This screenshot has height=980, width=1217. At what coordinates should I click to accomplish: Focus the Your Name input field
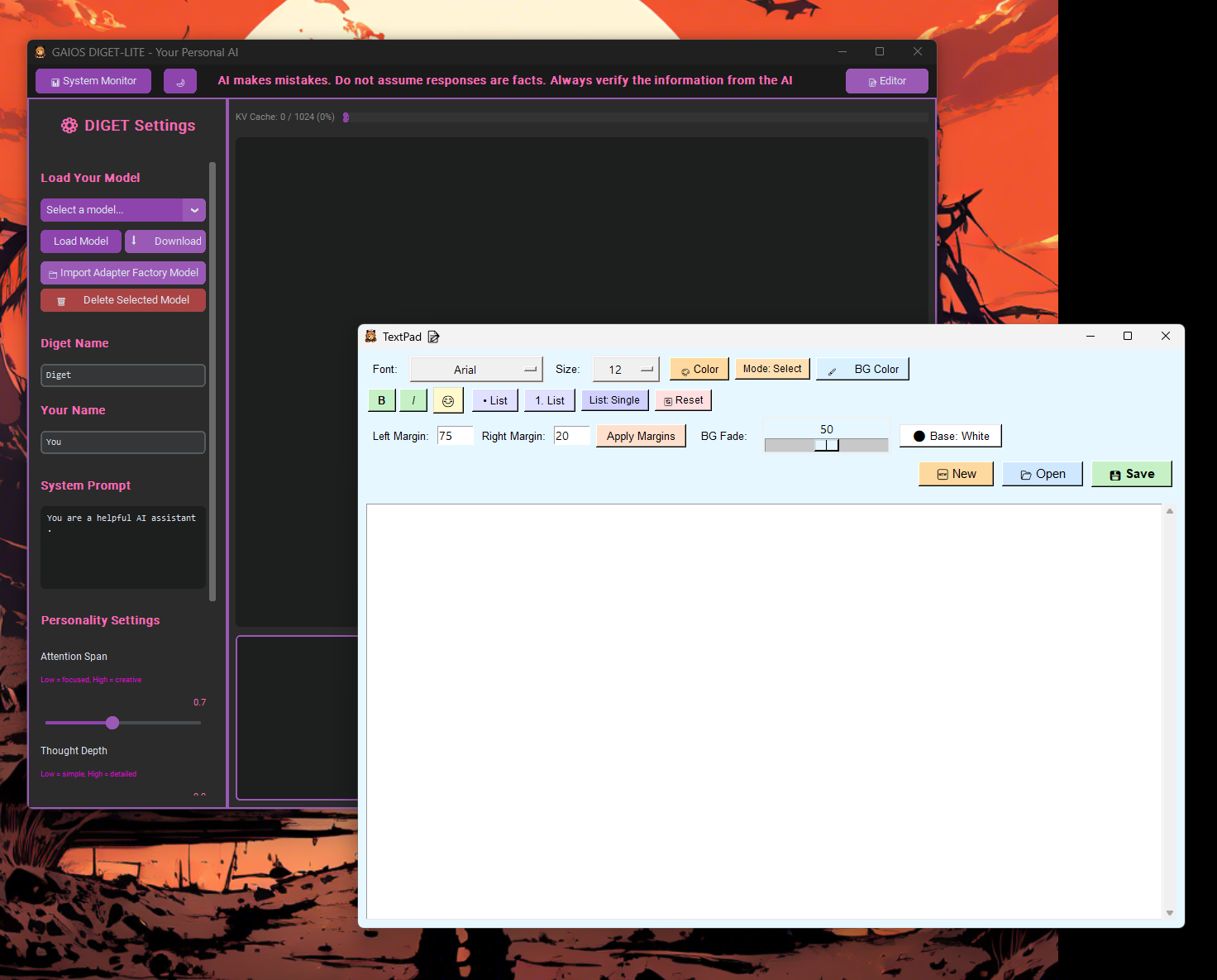point(123,442)
